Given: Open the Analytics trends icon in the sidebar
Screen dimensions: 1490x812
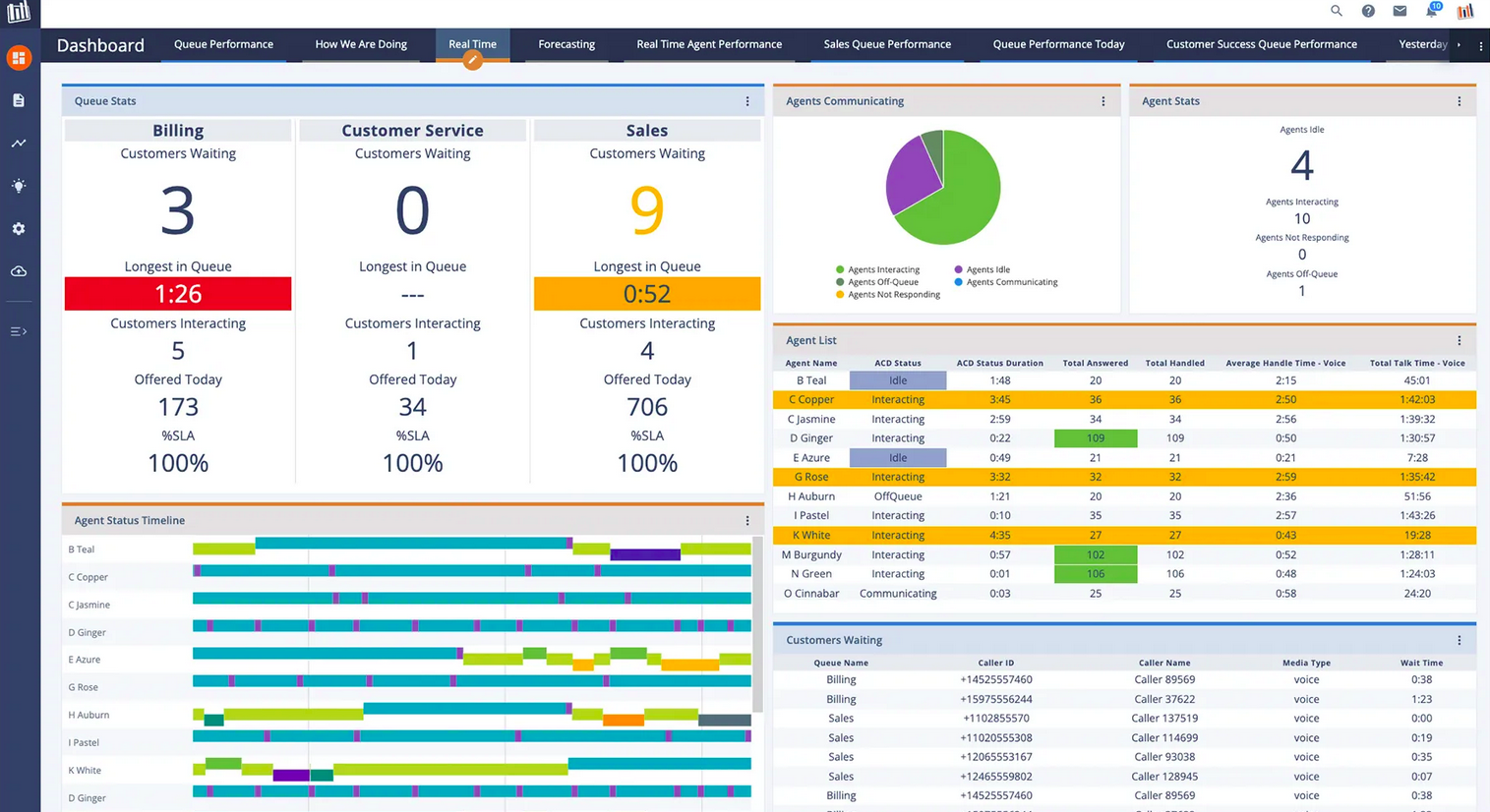Looking at the screenshot, I should point(20,143).
